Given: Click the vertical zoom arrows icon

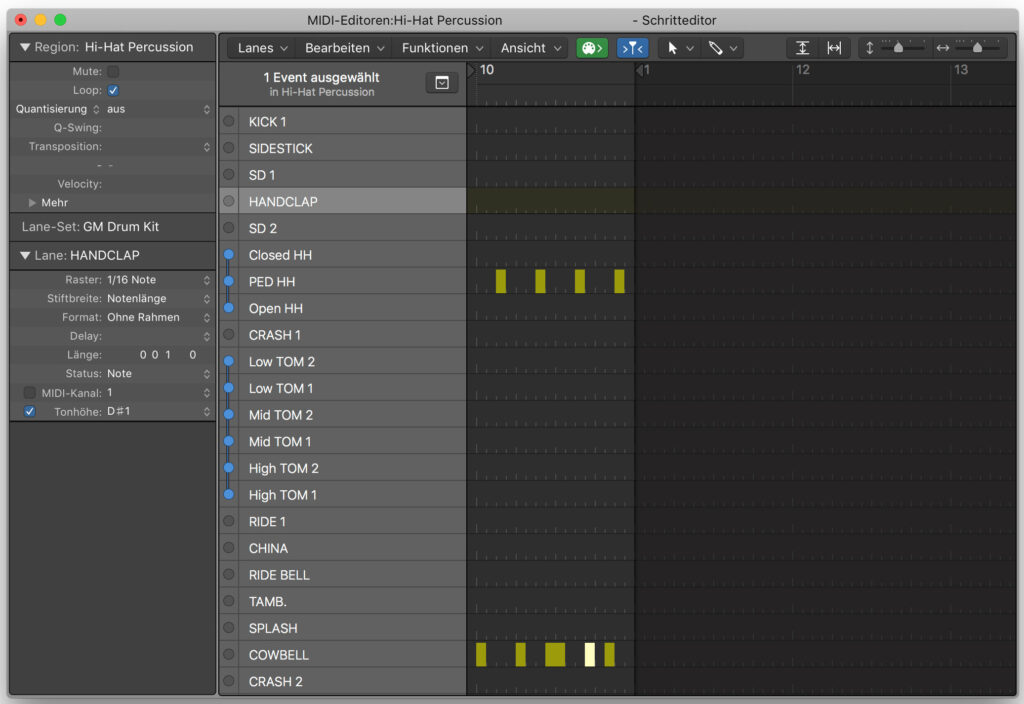Looking at the screenshot, I should (869, 48).
